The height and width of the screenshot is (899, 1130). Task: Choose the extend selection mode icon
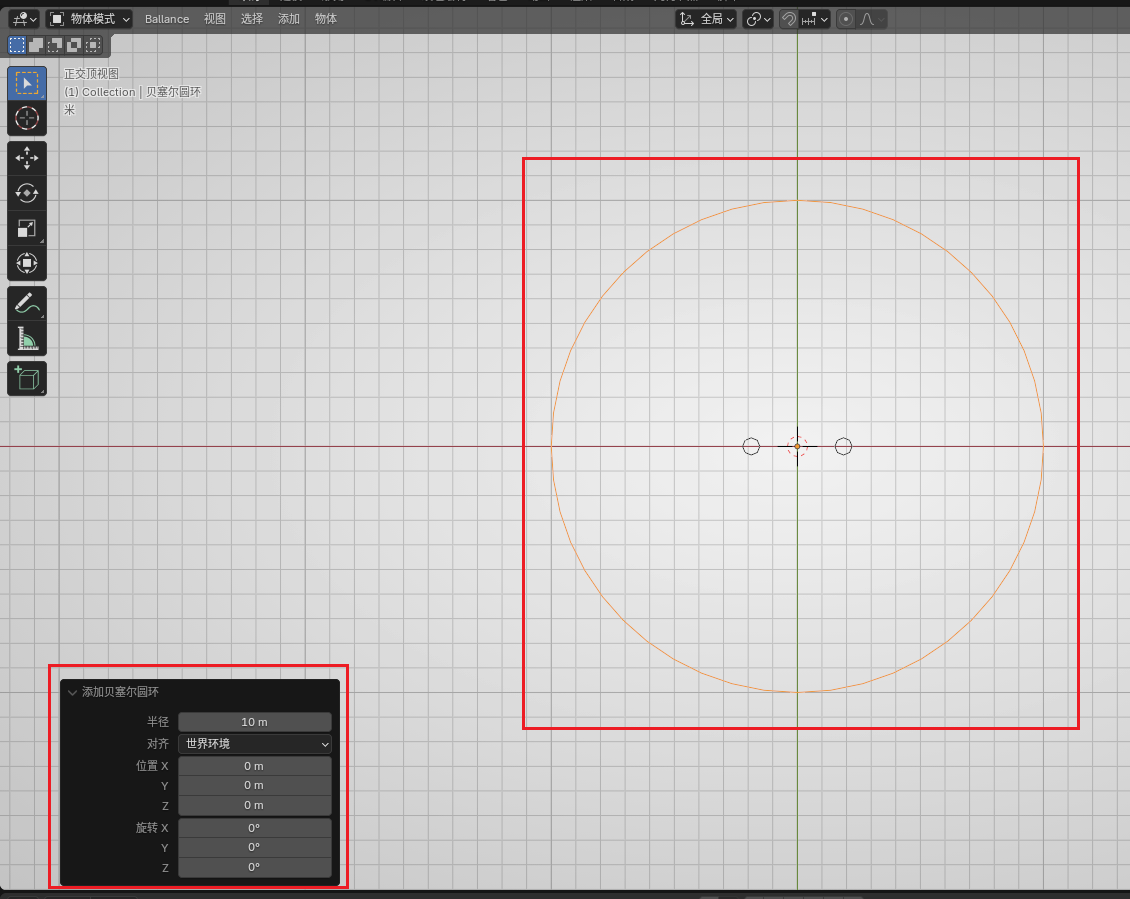tap(35, 45)
